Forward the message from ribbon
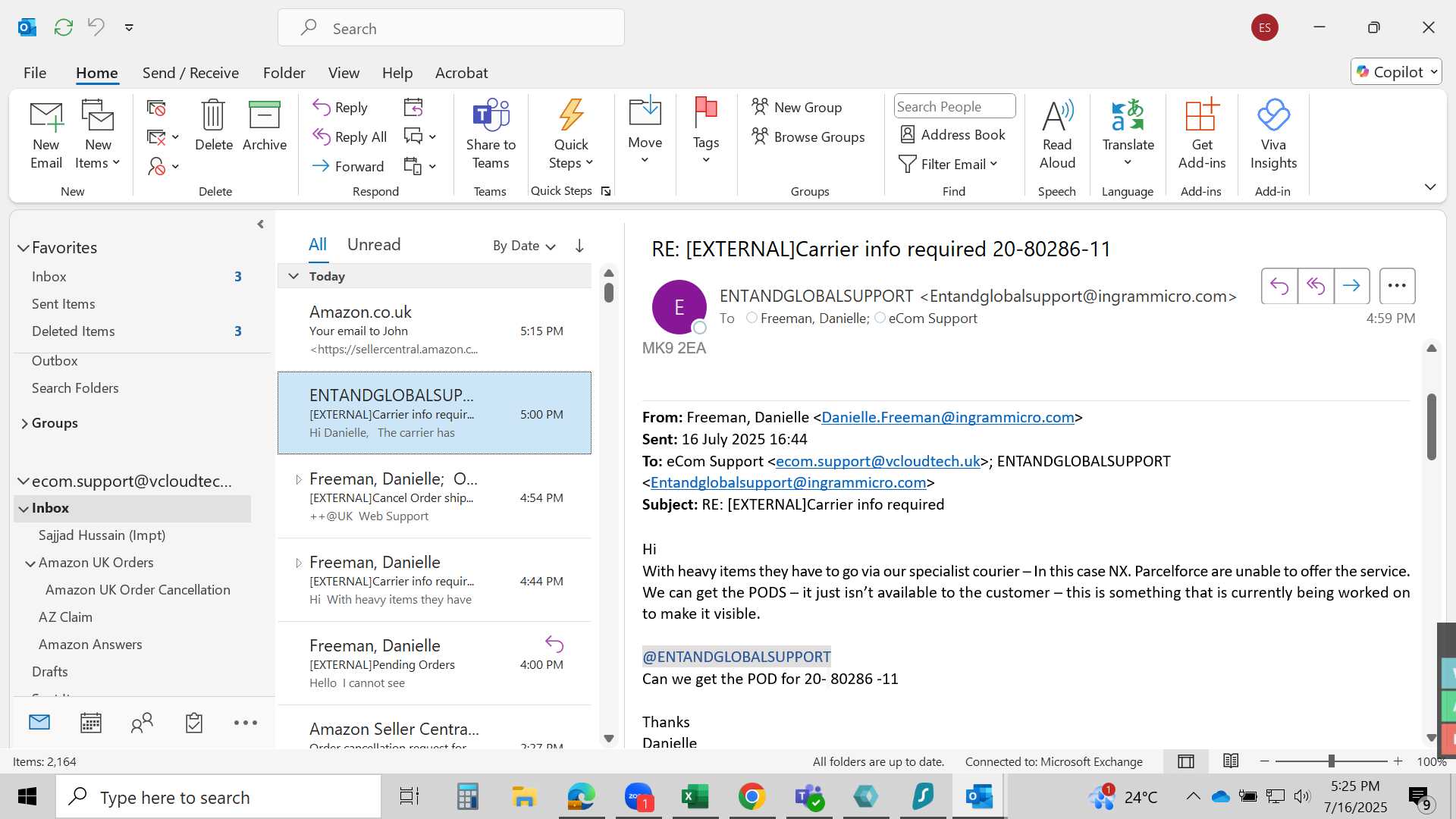The image size is (1456, 819). click(x=348, y=166)
